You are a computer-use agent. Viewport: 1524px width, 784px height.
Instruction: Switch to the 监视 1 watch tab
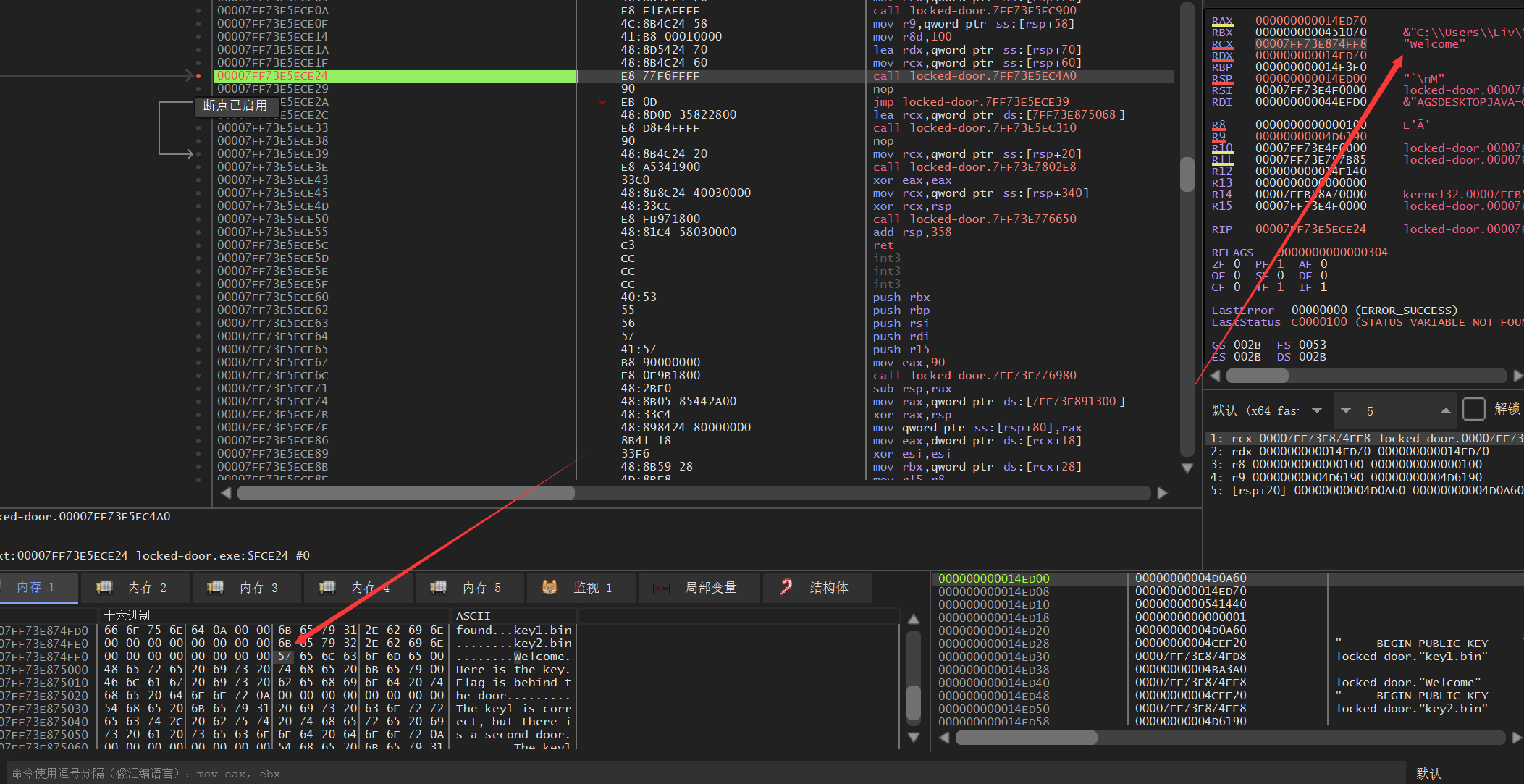(x=581, y=588)
